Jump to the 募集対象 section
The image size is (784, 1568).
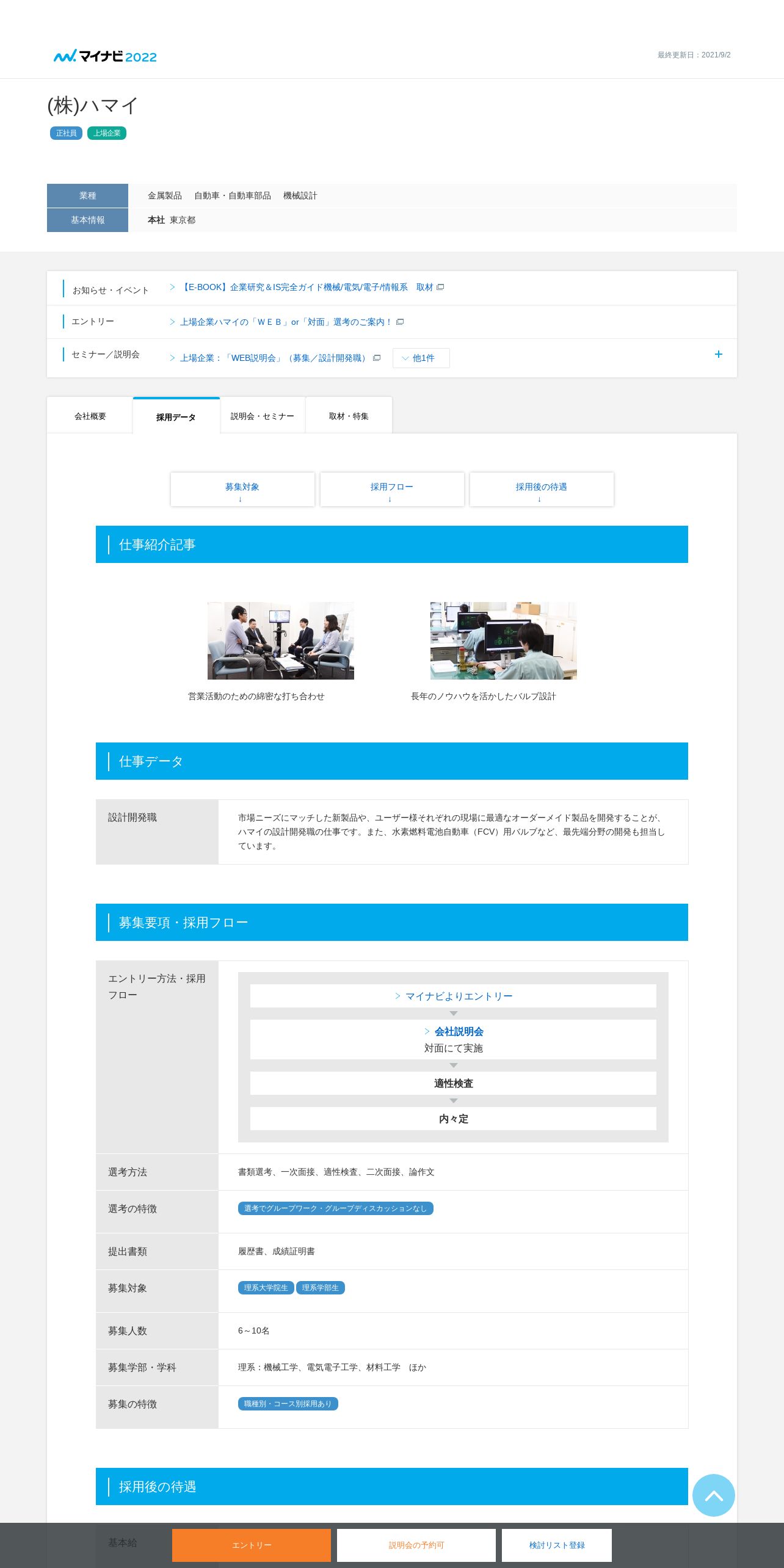[x=242, y=489]
